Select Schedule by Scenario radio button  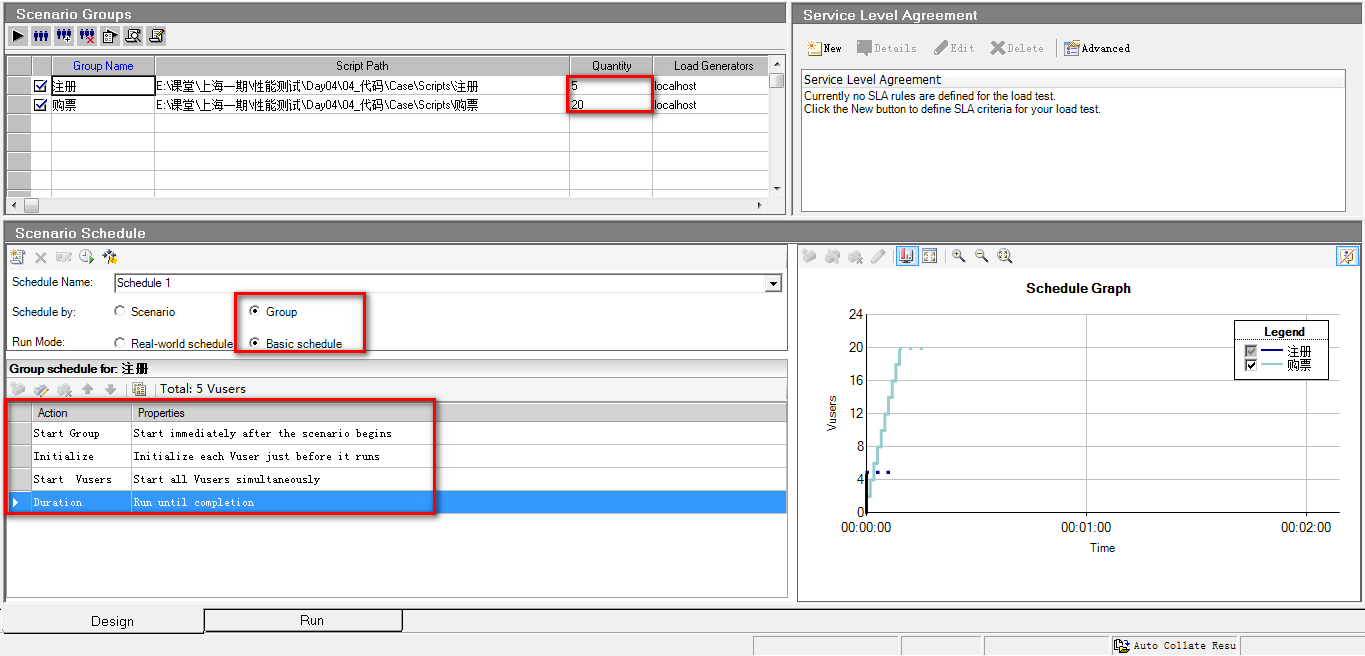click(x=120, y=312)
